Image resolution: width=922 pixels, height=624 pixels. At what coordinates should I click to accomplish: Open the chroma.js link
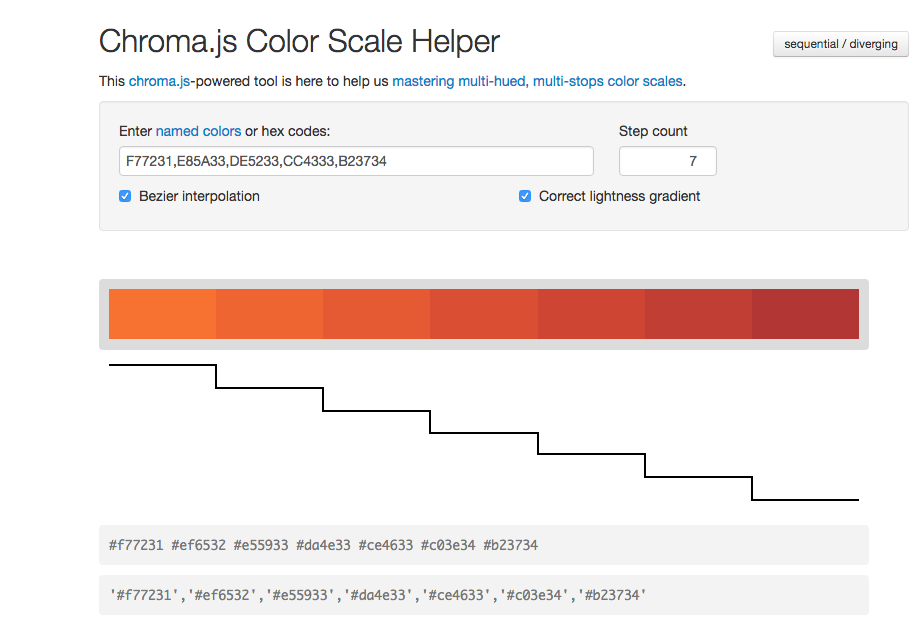pyautogui.click(x=159, y=81)
